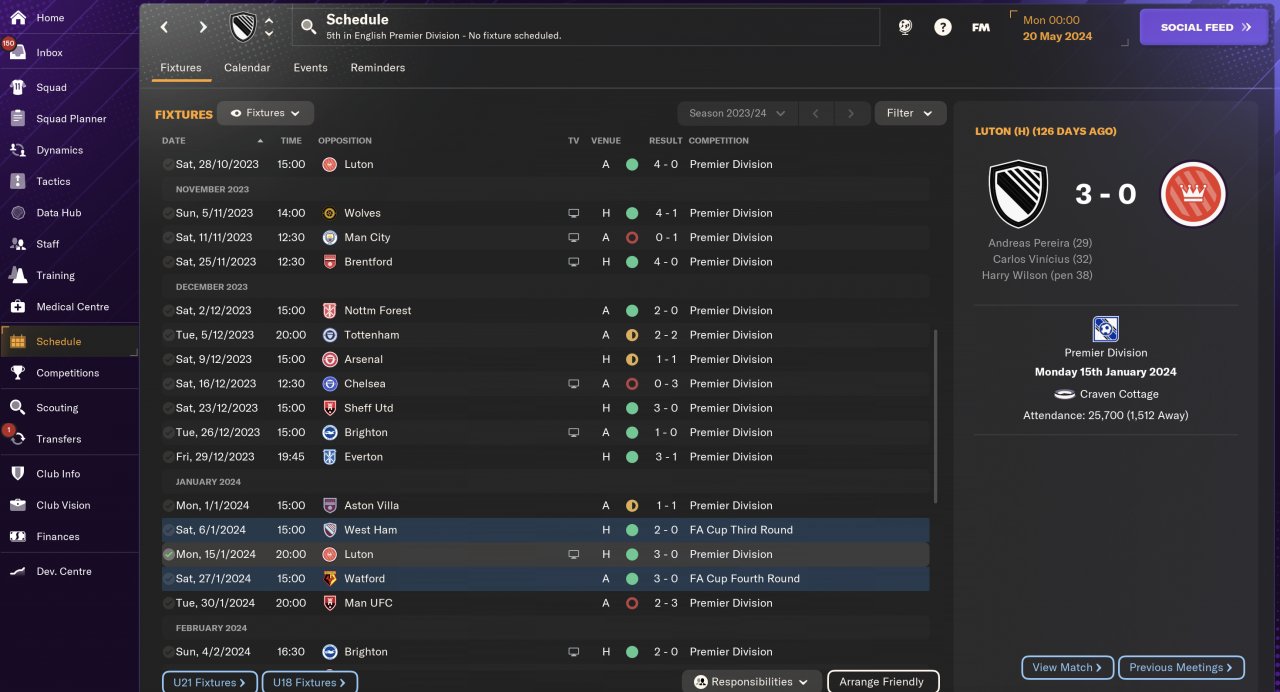Open the Scouting magnifier icon
Viewport: 1280px width, 692px height.
[17, 407]
